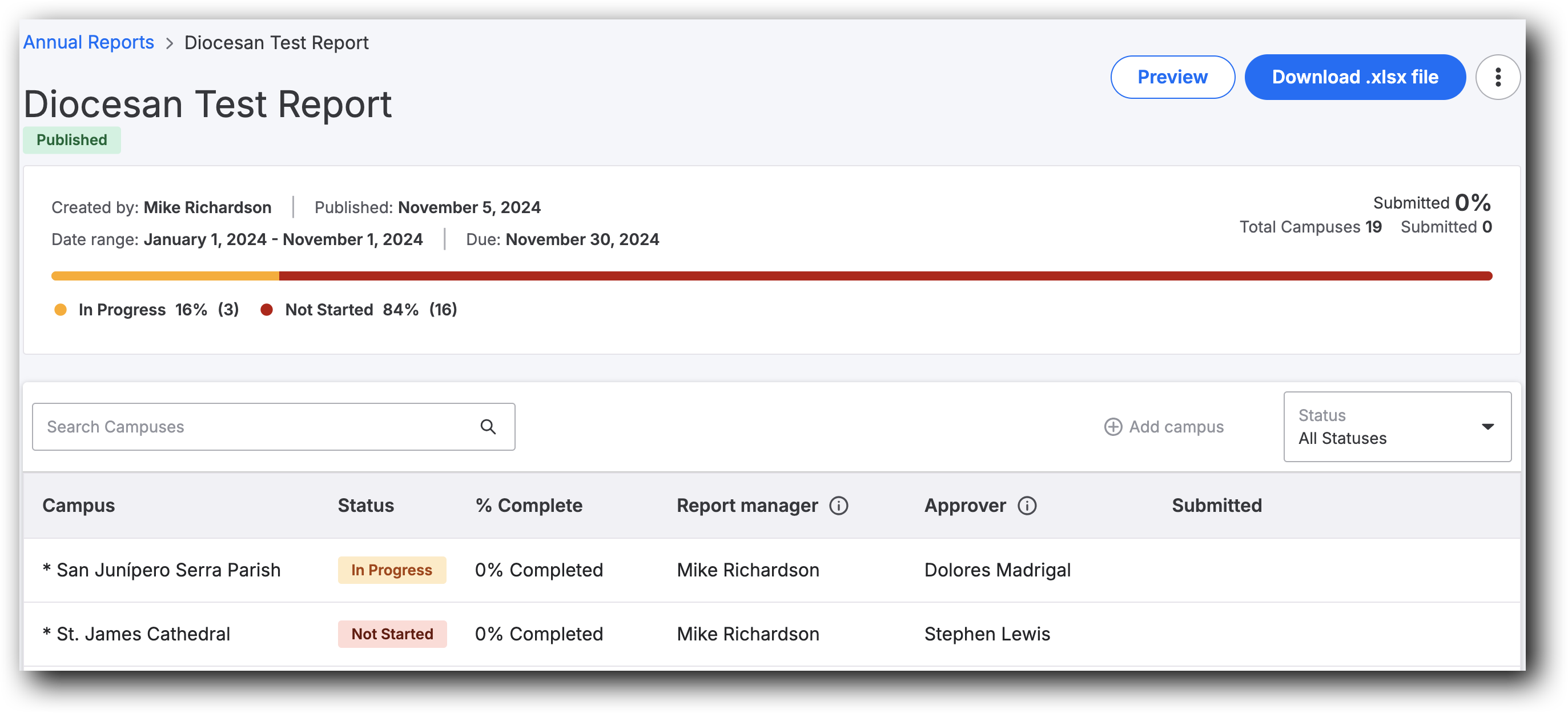This screenshot has height=713, width=1568.
Task: Click the info icon next to Report manager
Action: (x=839, y=506)
